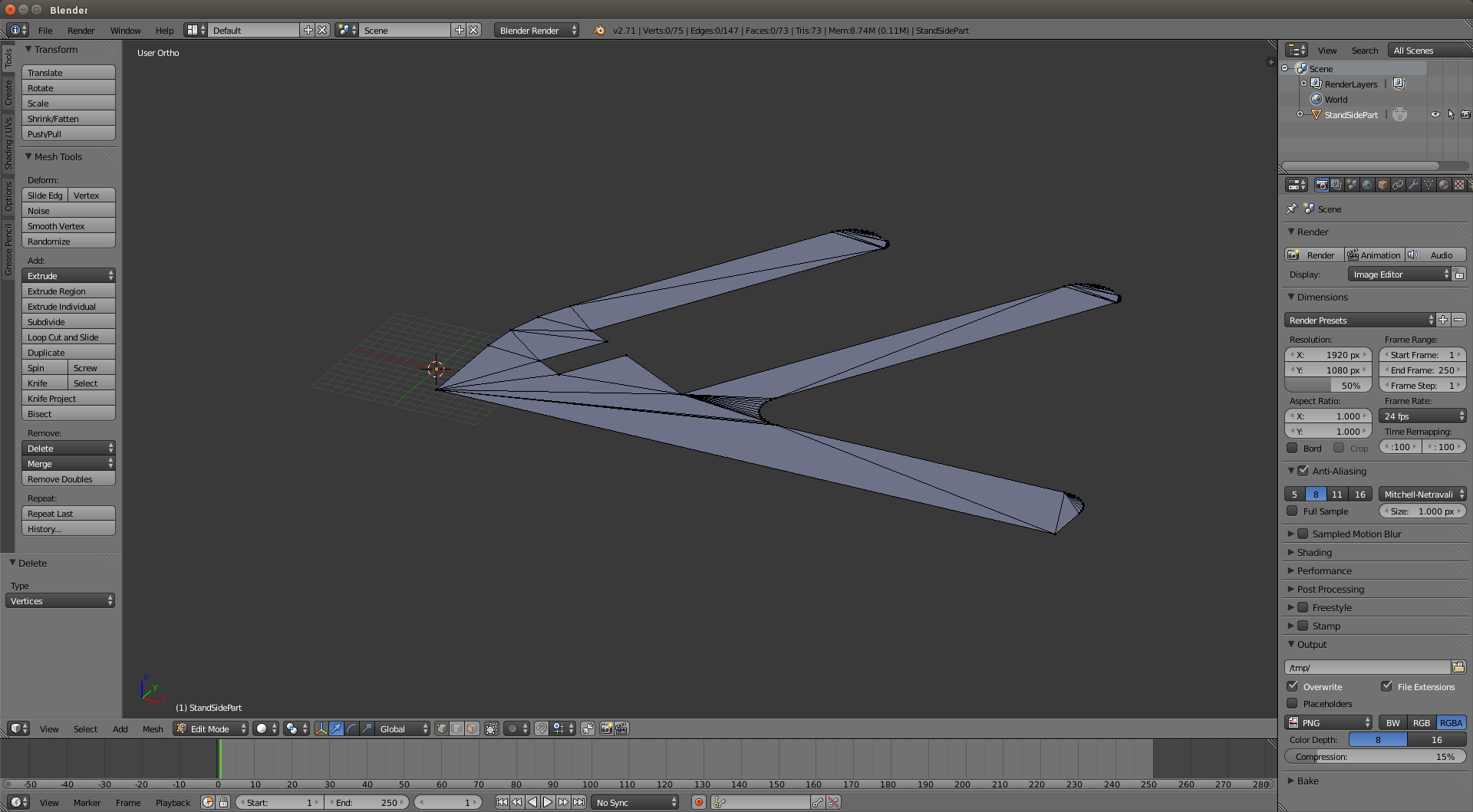Open the Edit Mode dropdown
Viewport: 1473px width, 812px height.
pos(211,728)
